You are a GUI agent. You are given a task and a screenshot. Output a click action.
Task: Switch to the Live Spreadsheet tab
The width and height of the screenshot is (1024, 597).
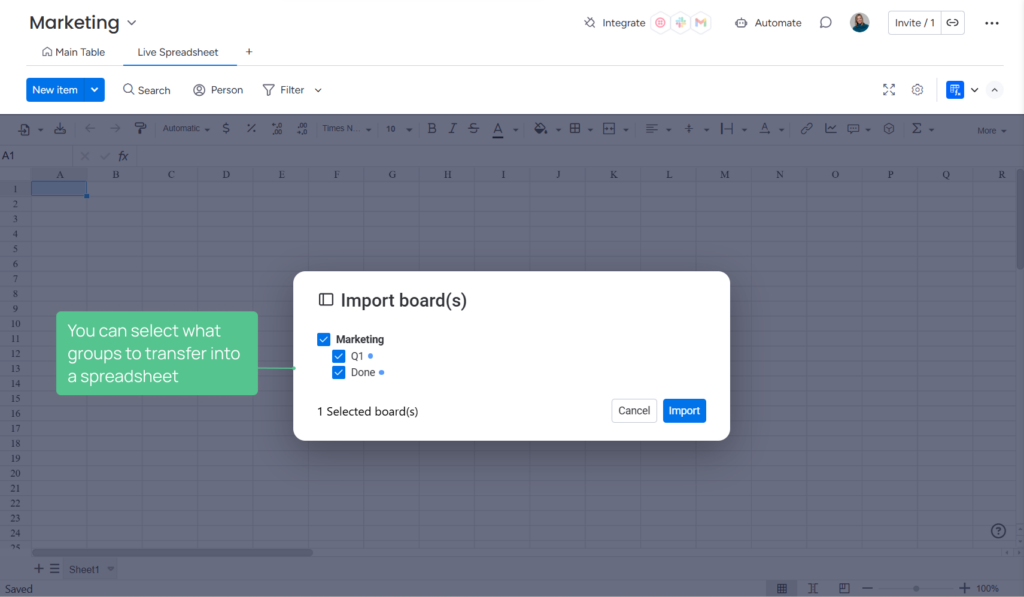click(179, 51)
